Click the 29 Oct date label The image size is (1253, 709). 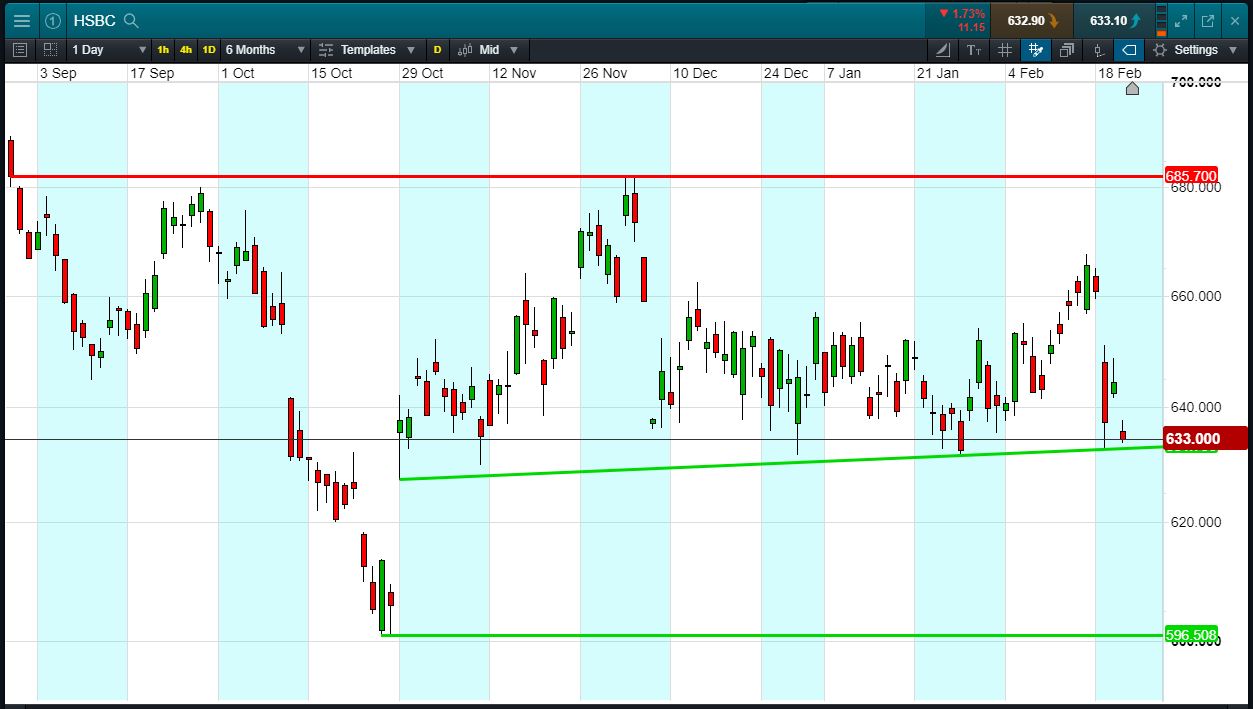(x=422, y=73)
